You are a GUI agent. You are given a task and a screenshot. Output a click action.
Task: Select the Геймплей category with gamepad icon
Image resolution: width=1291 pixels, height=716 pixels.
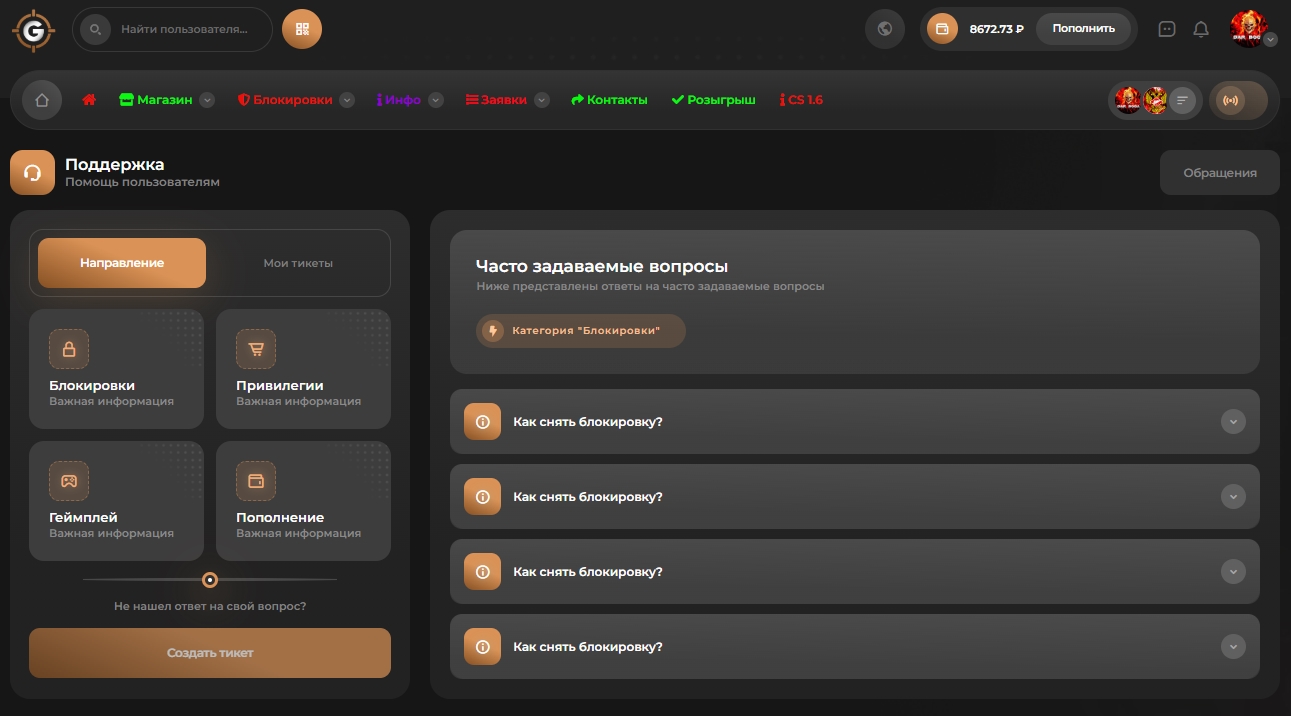(116, 500)
